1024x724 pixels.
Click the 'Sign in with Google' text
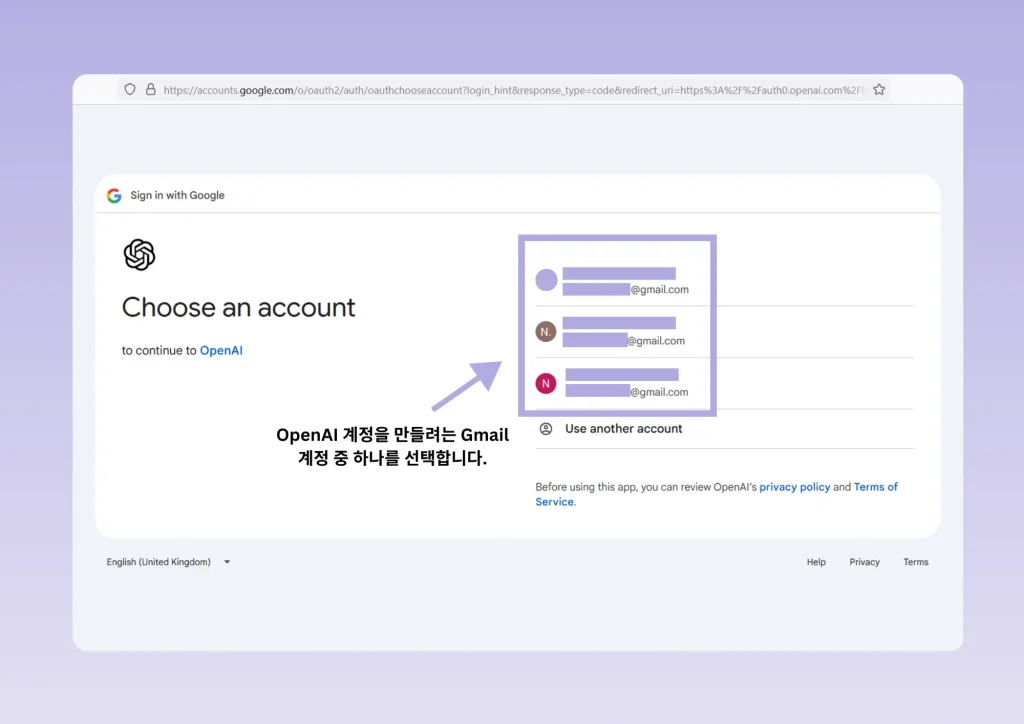coord(177,195)
